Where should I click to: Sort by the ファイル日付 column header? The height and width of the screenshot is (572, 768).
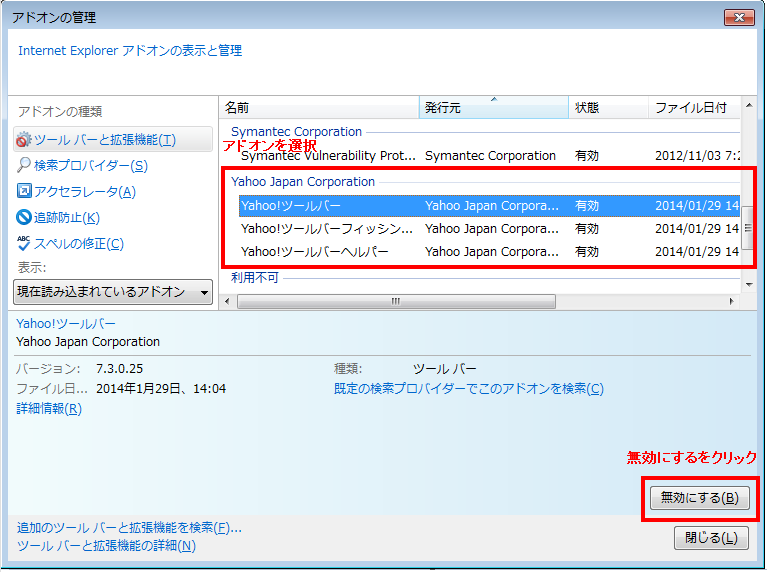pyautogui.click(x=694, y=107)
